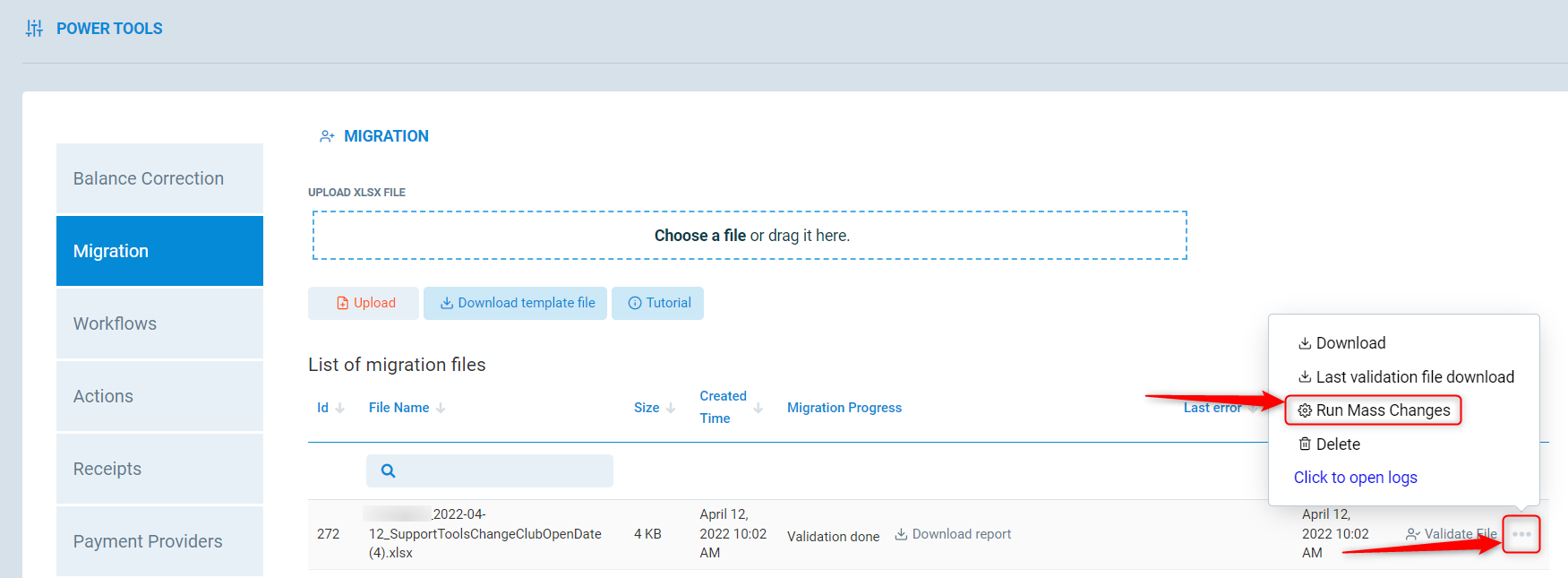Screen dimensions: 1568x578
Task: Click the Choose a file drop zone
Action: coord(750,236)
